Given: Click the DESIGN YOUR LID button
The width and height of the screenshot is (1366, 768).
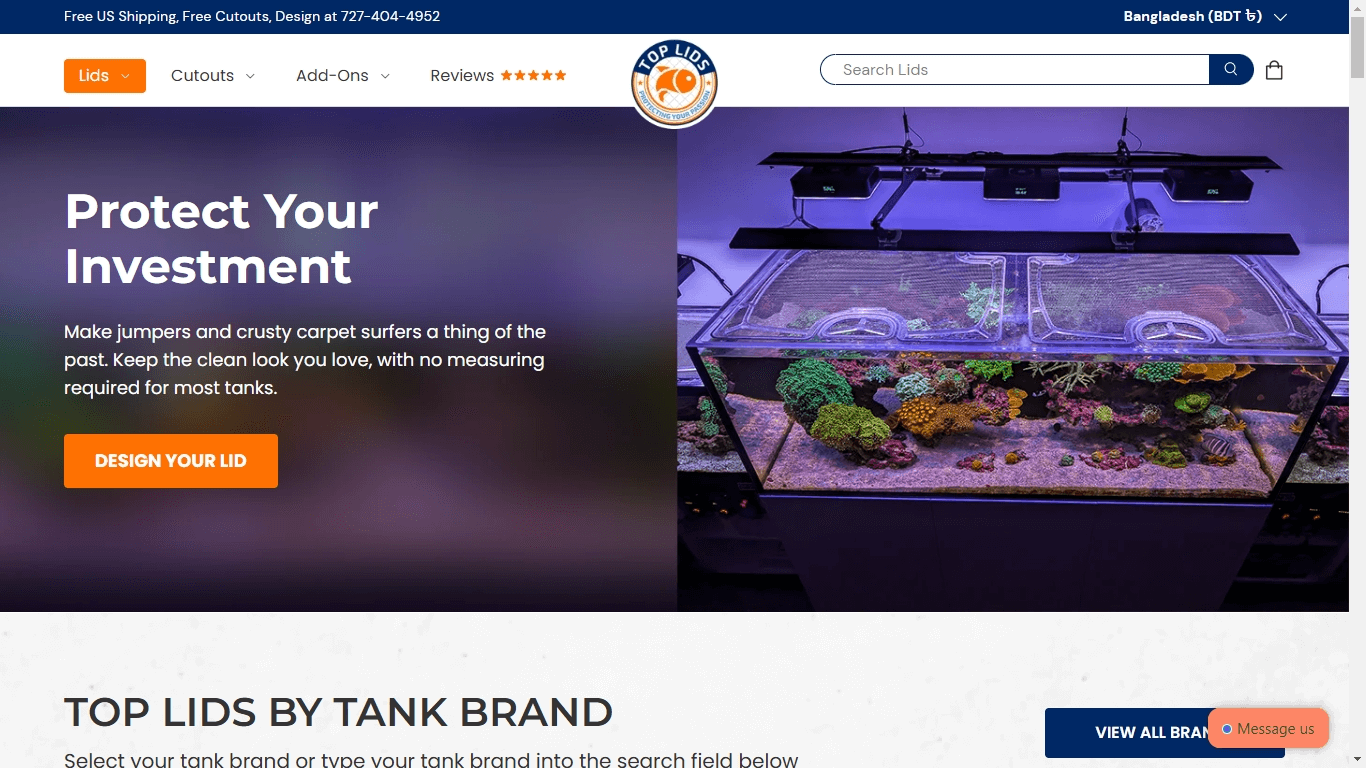Looking at the screenshot, I should (x=171, y=461).
